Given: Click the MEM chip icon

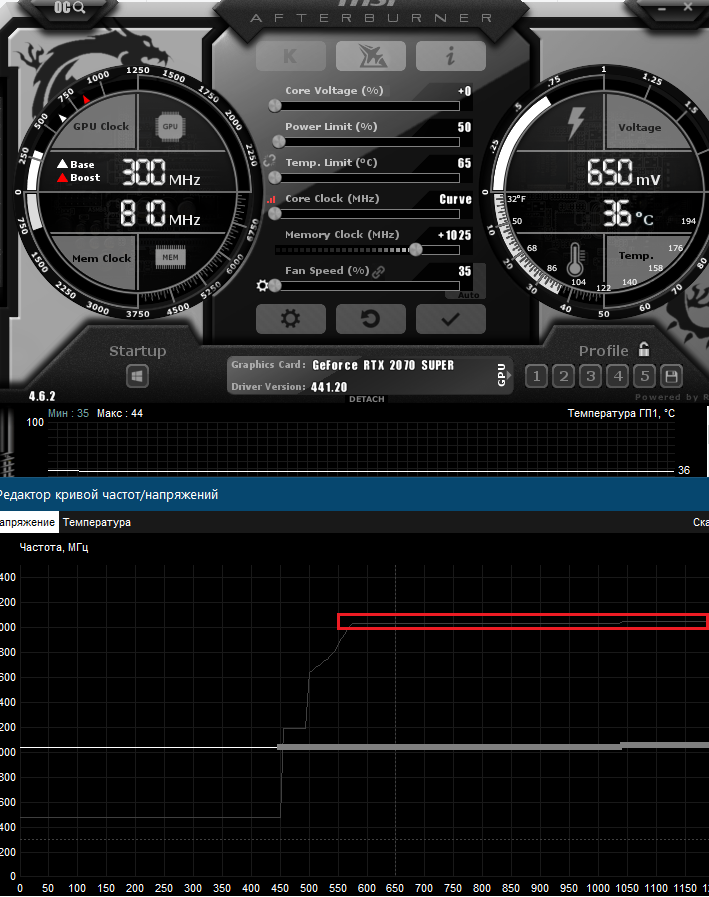Looking at the screenshot, I should tap(170, 257).
